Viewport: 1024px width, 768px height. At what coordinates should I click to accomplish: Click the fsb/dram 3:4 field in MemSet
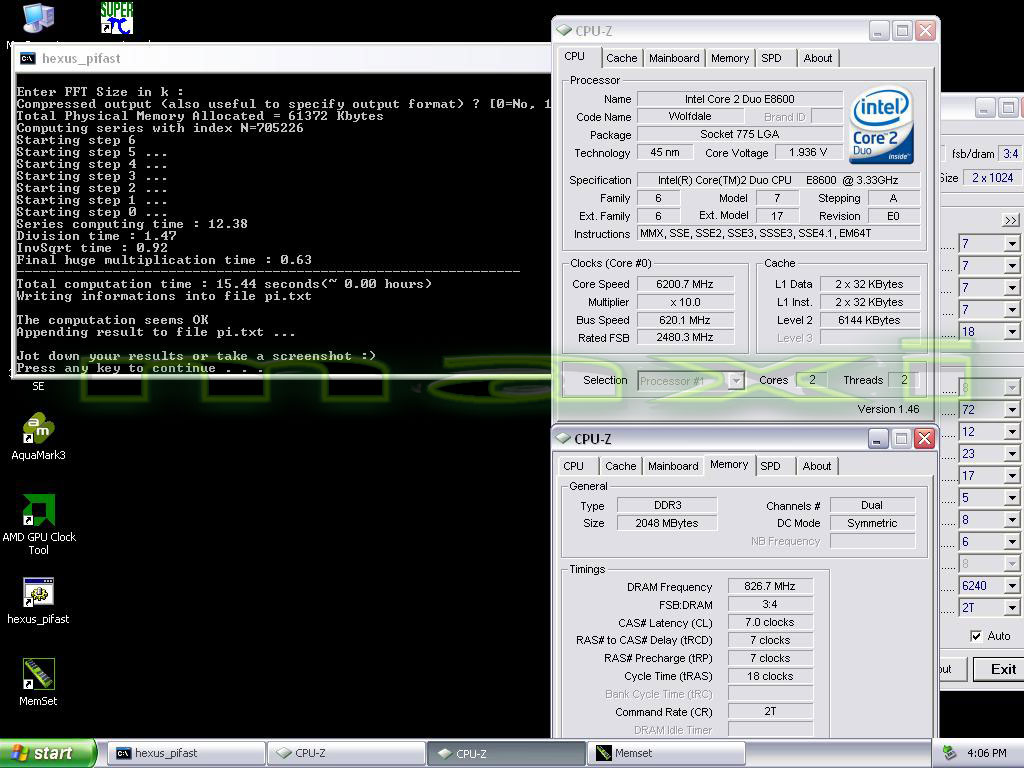[x=1011, y=153]
